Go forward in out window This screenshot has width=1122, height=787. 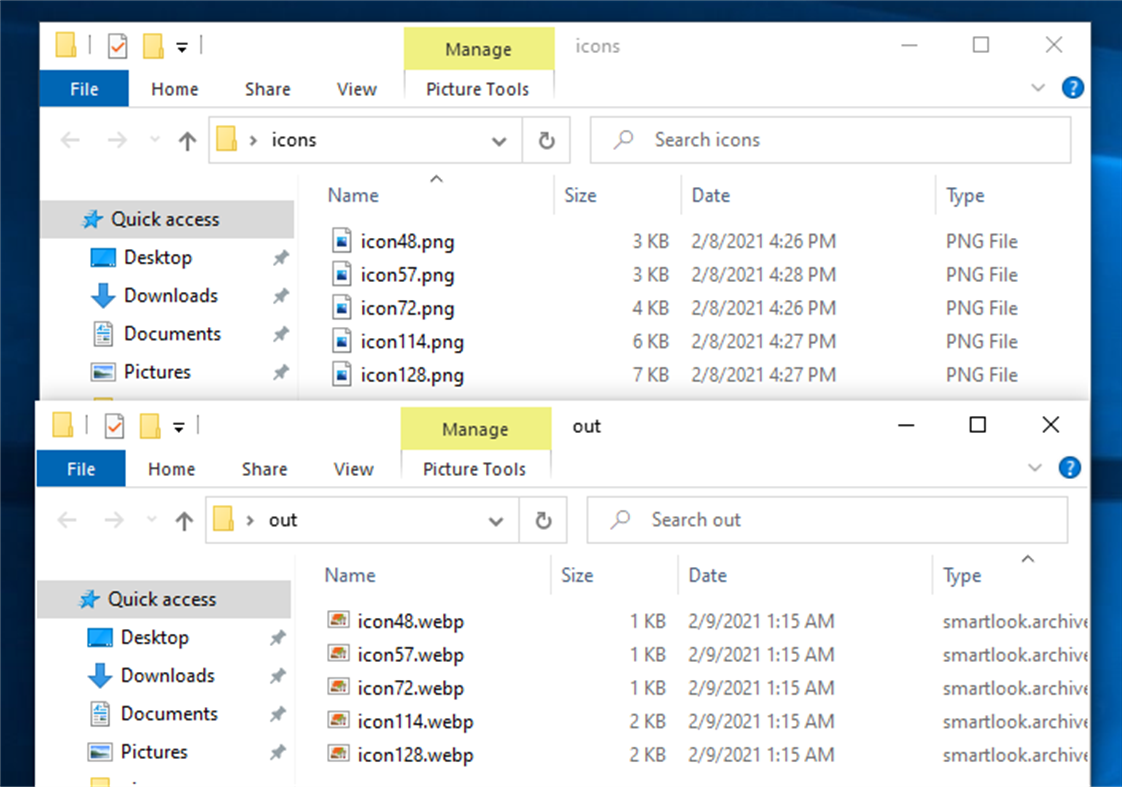point(114,519)
